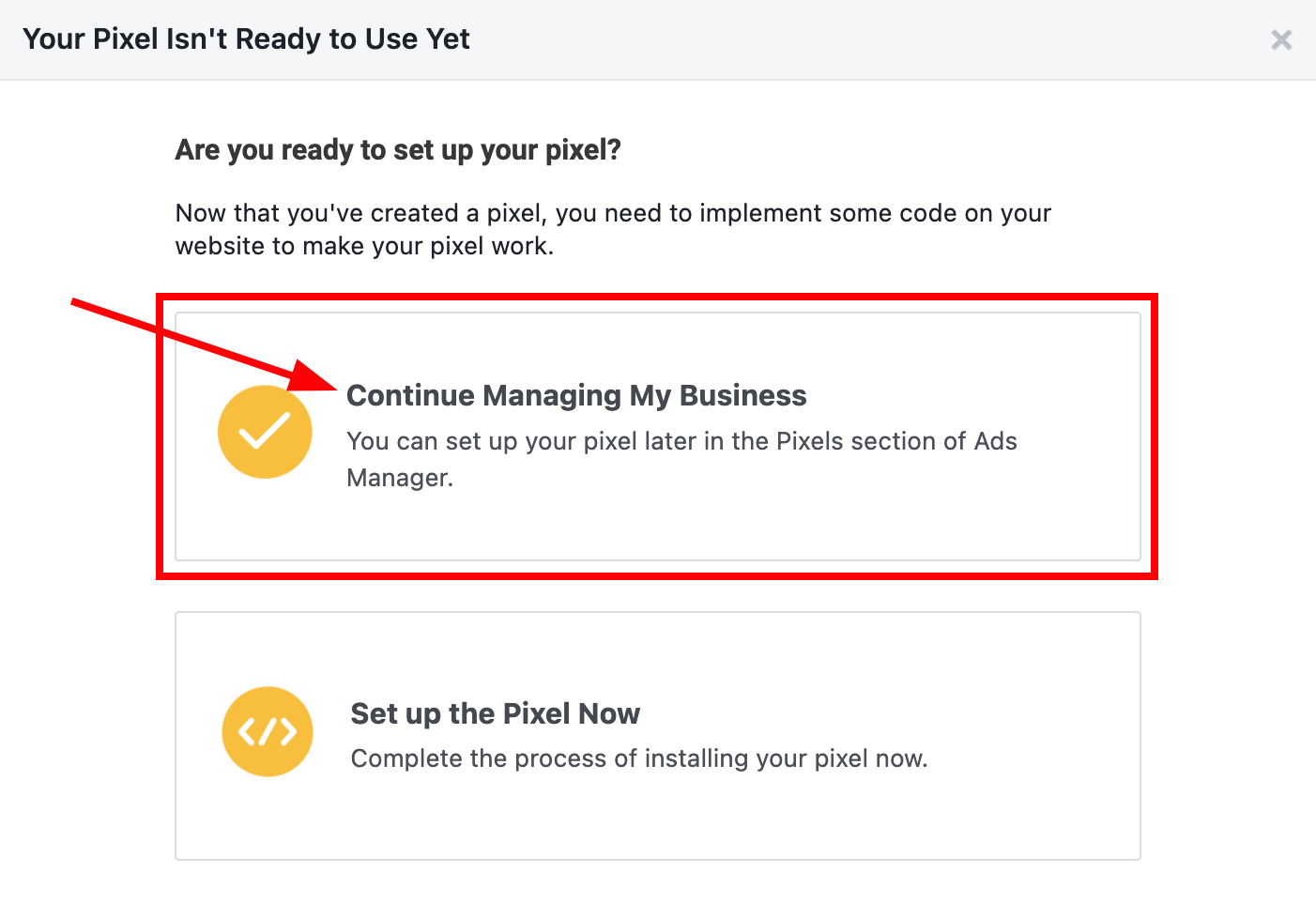1316x918 pixels.
Task: Select Continue Managing My Business heading
Action: click(x=575, y=395)
